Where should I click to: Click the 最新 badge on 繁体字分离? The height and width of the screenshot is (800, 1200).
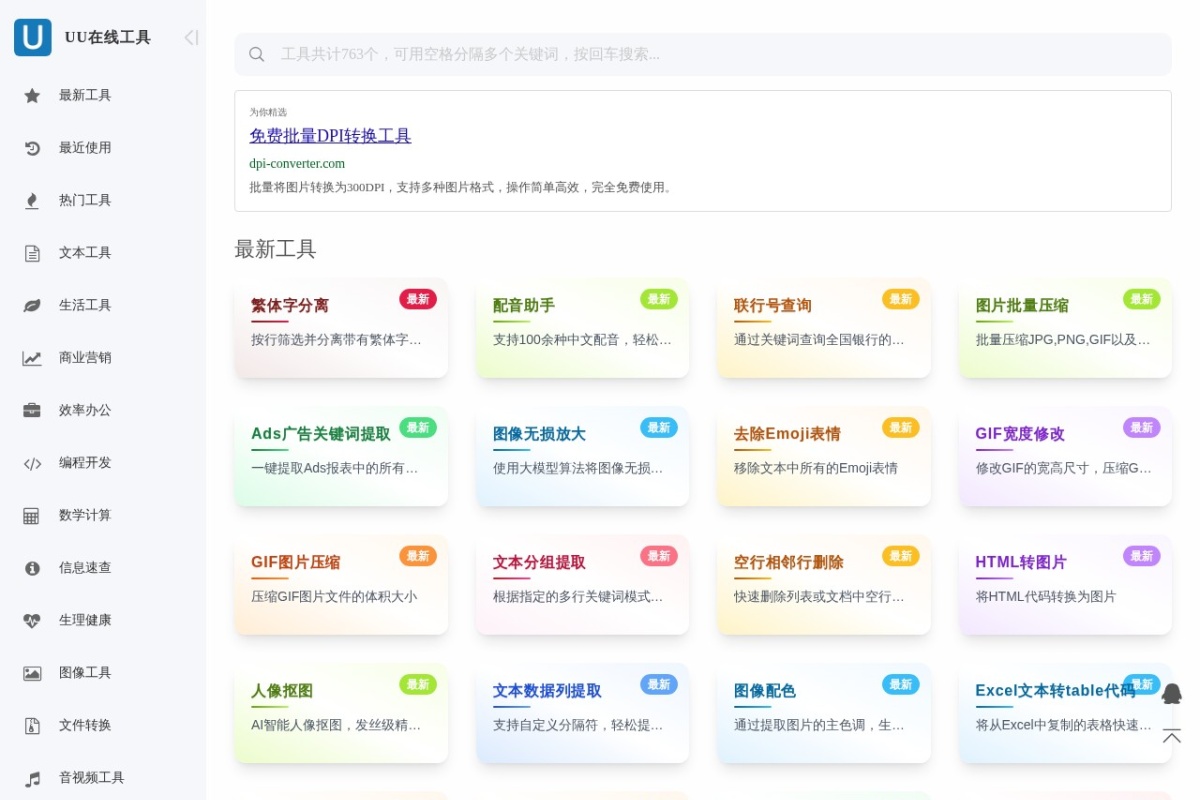pos(418,299)
